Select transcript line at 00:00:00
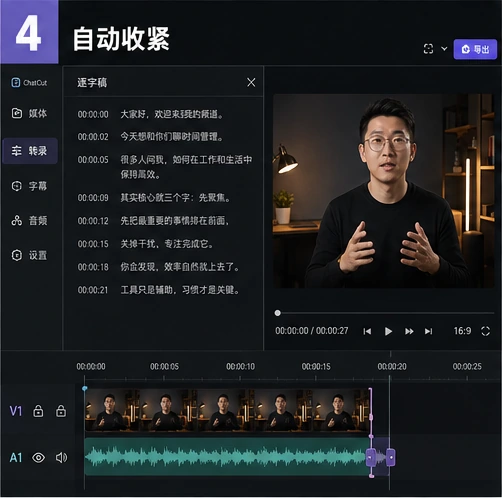This screenshot has height=498, width=502. pos(150,114)
